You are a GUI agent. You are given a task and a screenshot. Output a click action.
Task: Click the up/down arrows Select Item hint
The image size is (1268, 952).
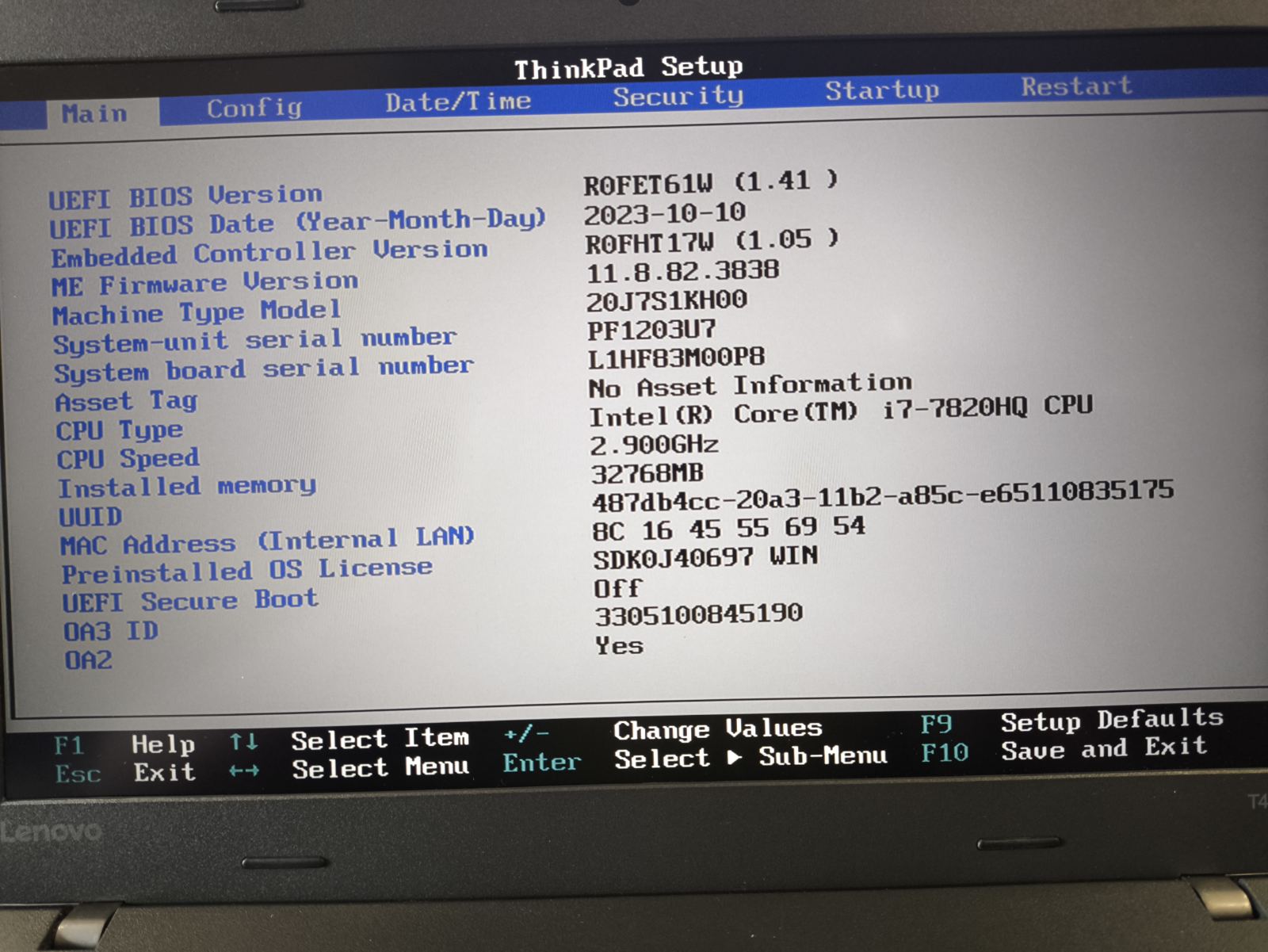(x=349, y=740)
